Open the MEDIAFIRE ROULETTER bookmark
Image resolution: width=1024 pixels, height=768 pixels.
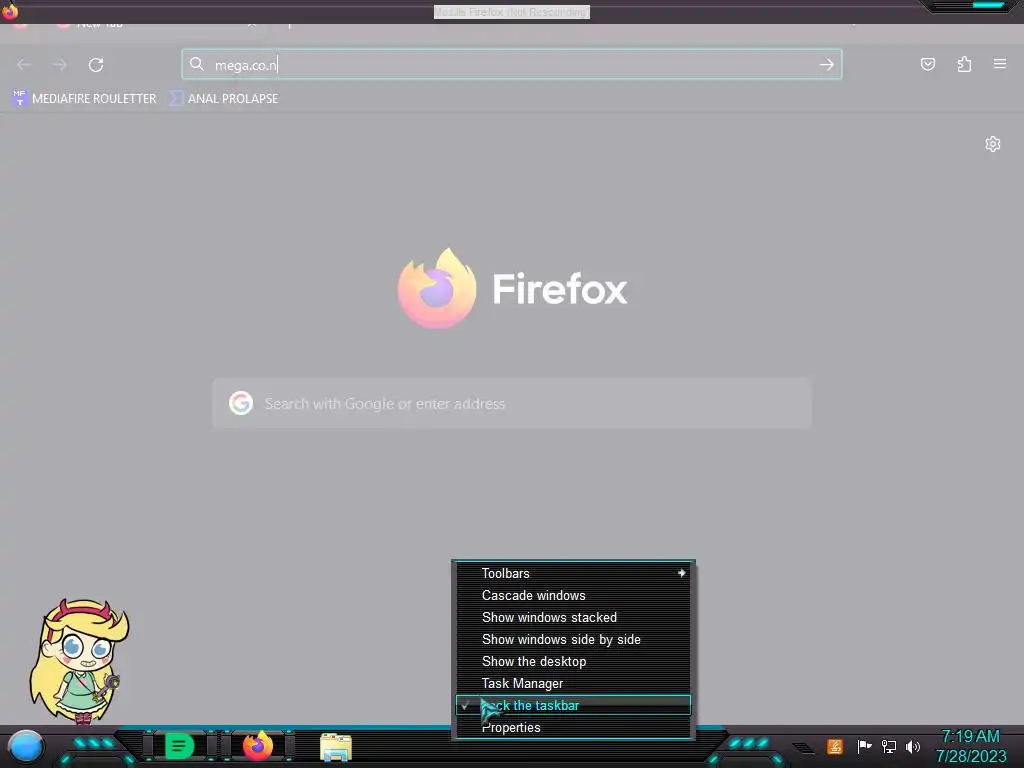point(85,99)
